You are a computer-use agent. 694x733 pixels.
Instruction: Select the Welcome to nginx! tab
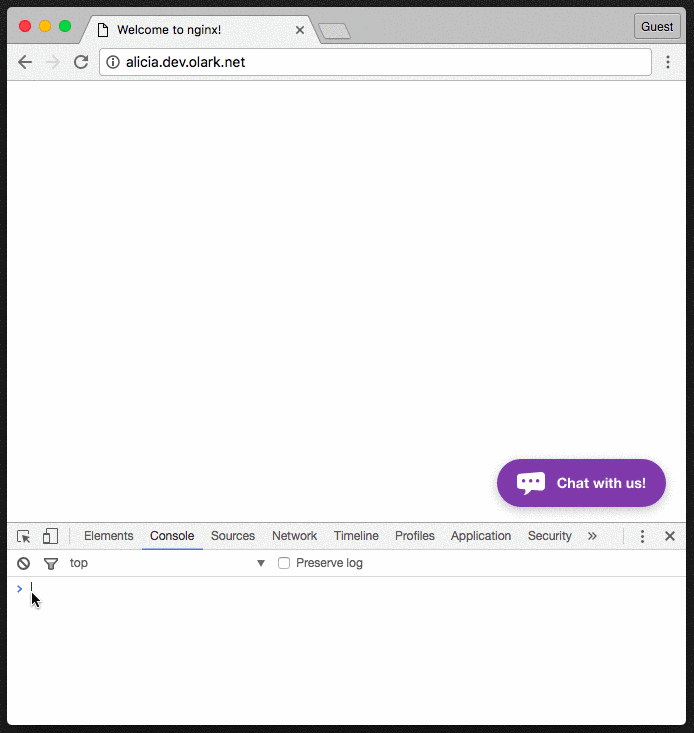201,30
